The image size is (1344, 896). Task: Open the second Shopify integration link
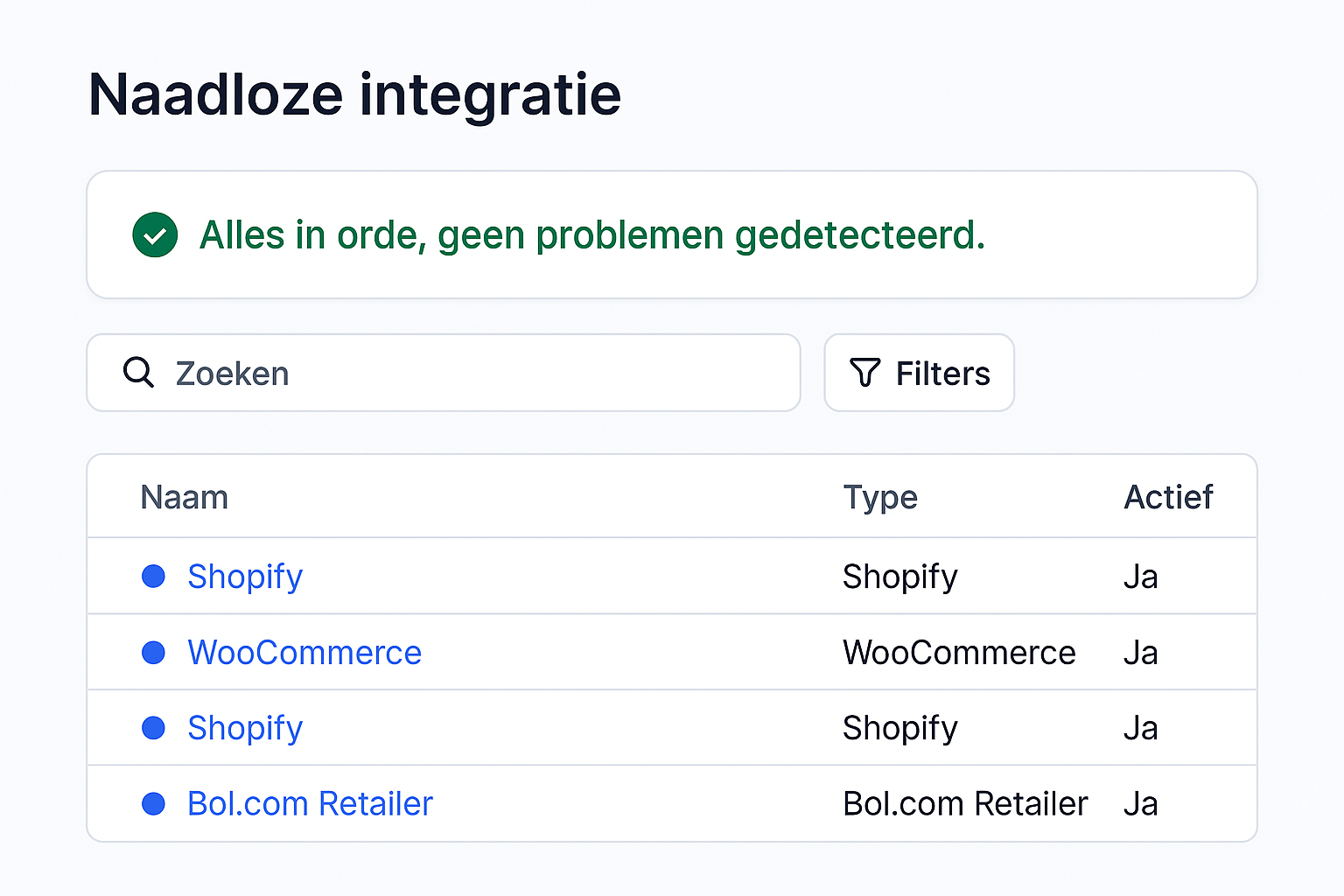tap(245, 728)
